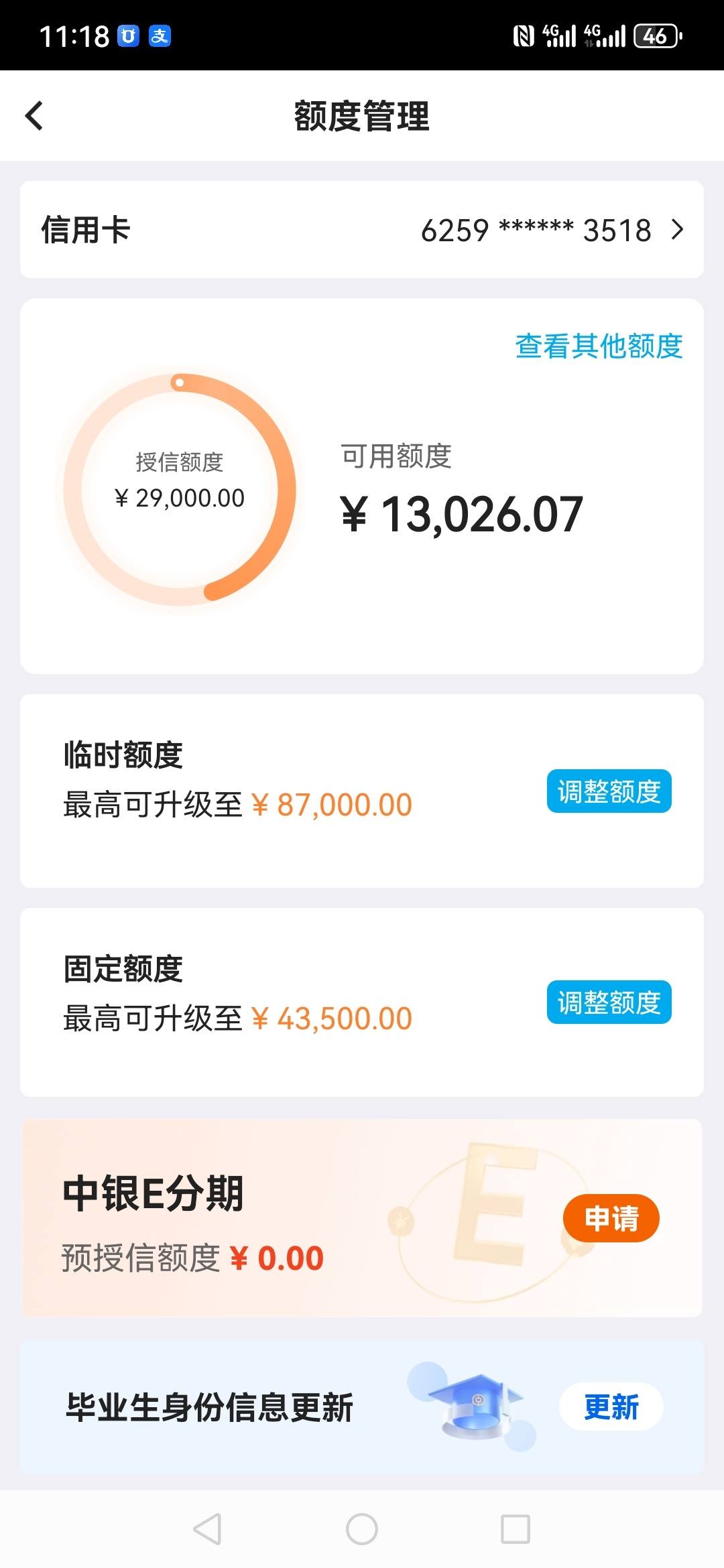Open the 信用卡 card selector row

pos(362,230)
